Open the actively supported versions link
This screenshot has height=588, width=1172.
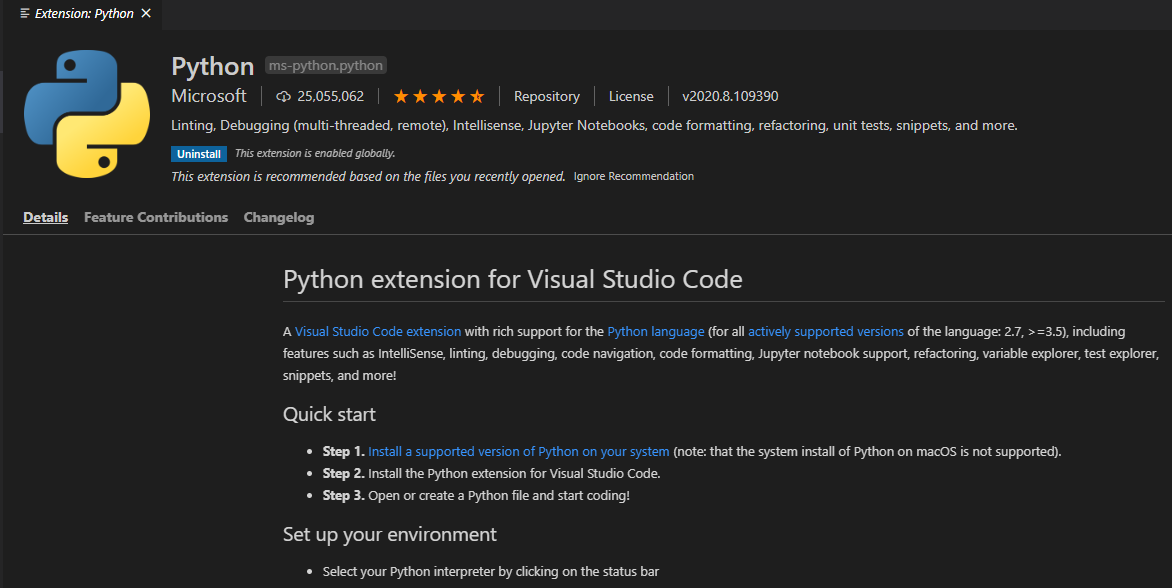825,331
